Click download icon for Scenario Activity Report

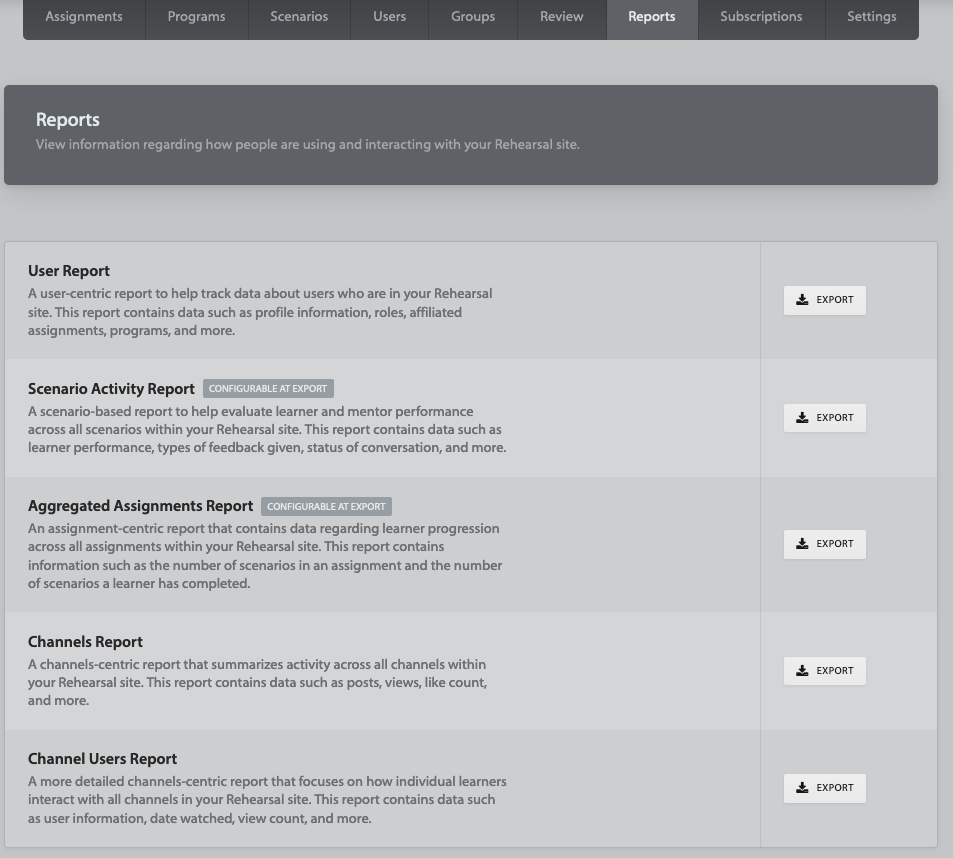[x=802, y=418]
